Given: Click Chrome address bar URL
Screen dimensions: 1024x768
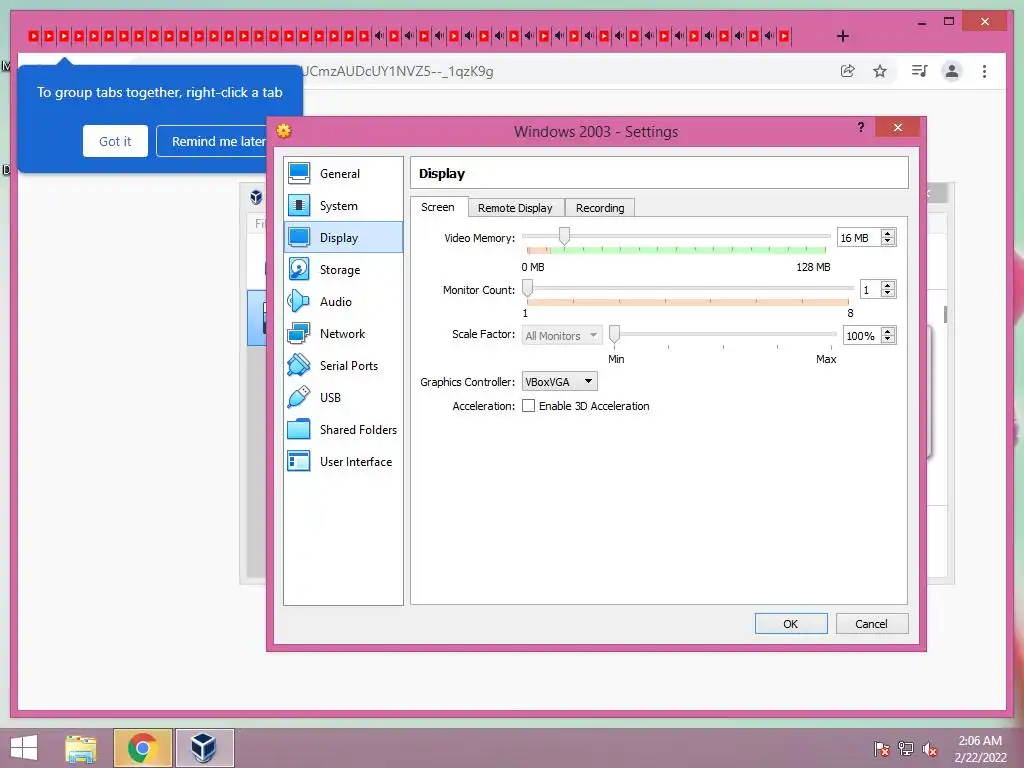Looking at the screenshot, I should (397, 71).
